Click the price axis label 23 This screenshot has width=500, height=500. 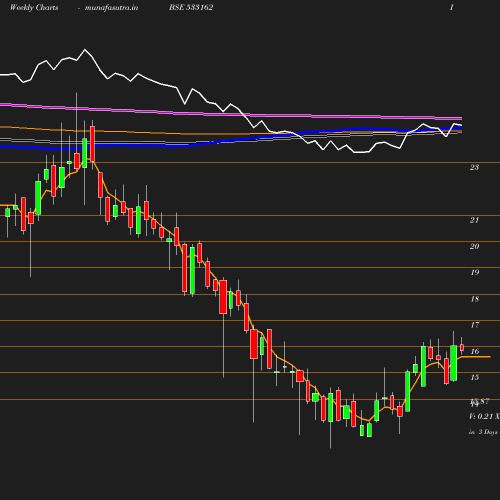click(x=474, y=167)
